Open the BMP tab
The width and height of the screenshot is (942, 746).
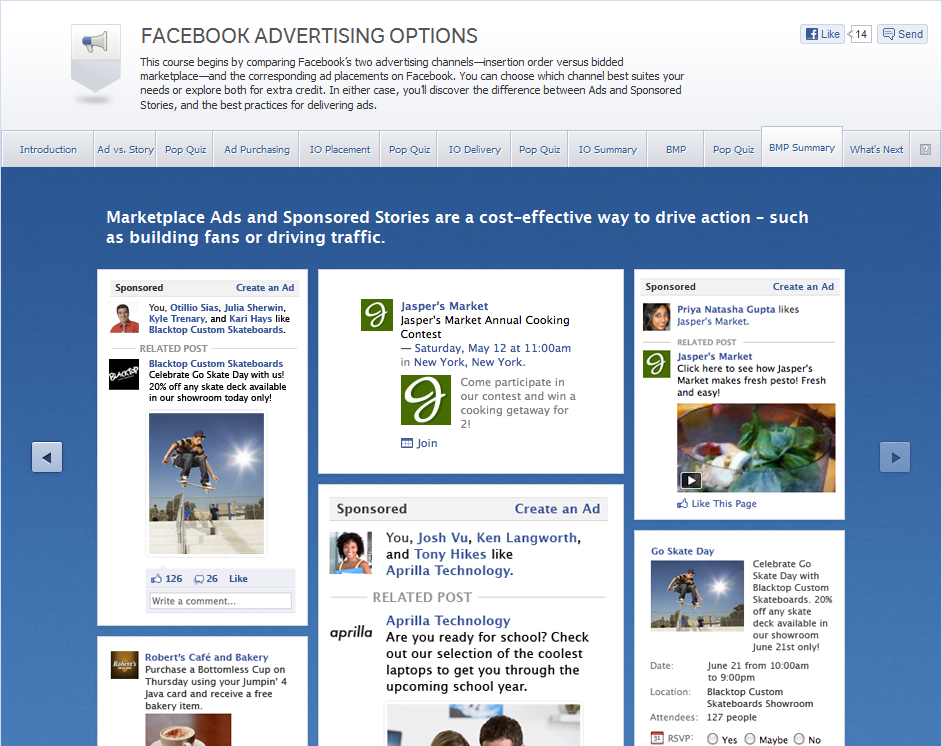pos(676,149)
